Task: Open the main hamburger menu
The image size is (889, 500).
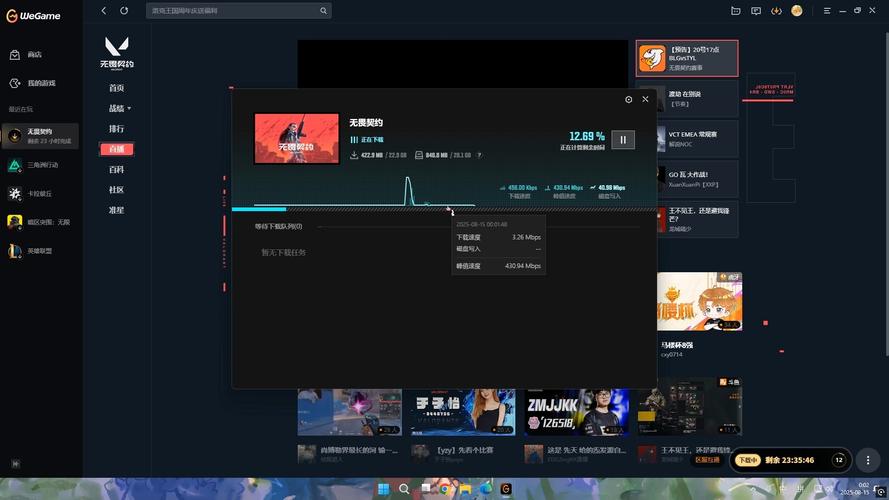Action: [827, 11]
